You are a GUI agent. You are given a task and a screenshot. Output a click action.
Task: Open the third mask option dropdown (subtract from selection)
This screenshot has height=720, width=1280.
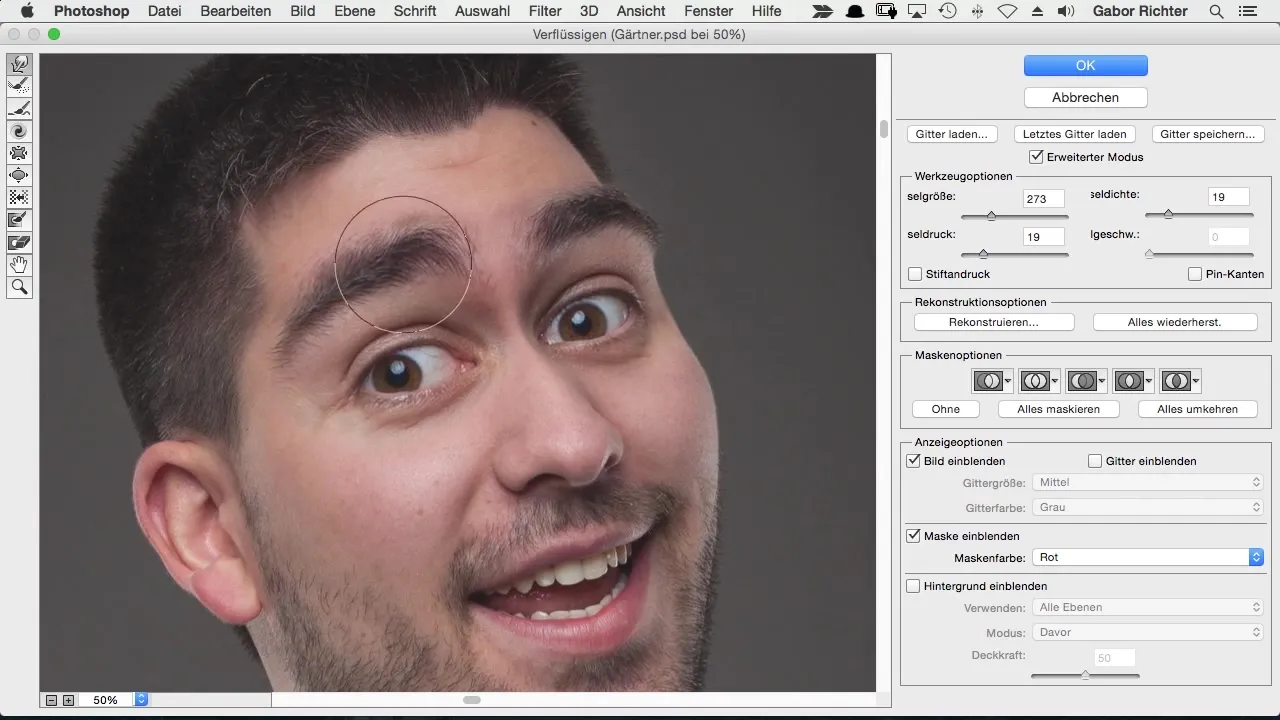click(1087, 381)
